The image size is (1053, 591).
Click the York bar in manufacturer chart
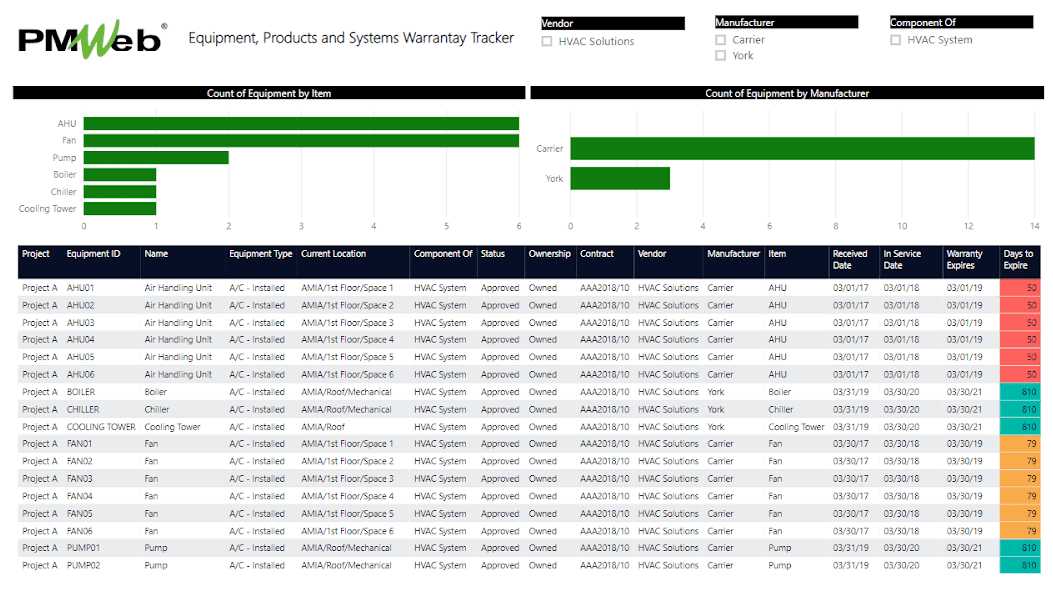(x=620, y=179)
